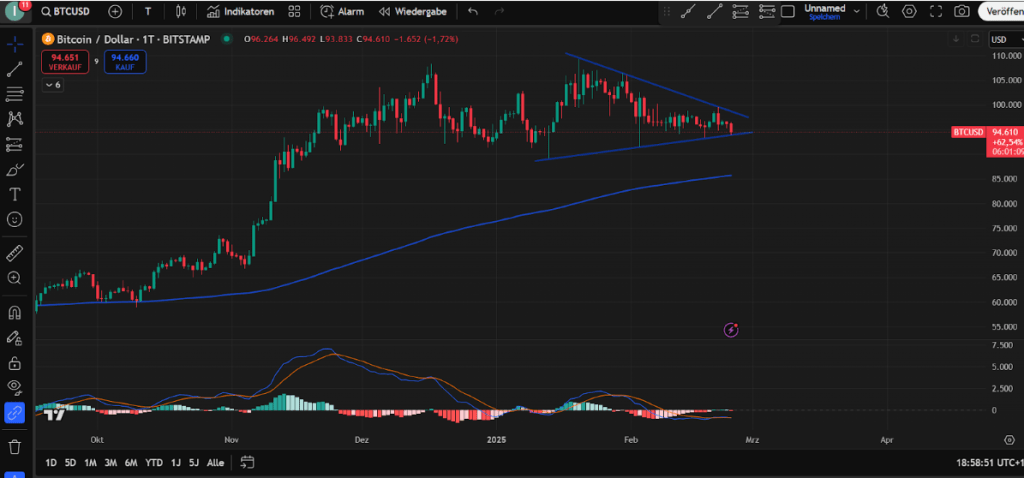Image resolution: width=1024 pixels, height=478 pixels.
Task: Select the 6M time range
Action: click(x=131, y=462)
